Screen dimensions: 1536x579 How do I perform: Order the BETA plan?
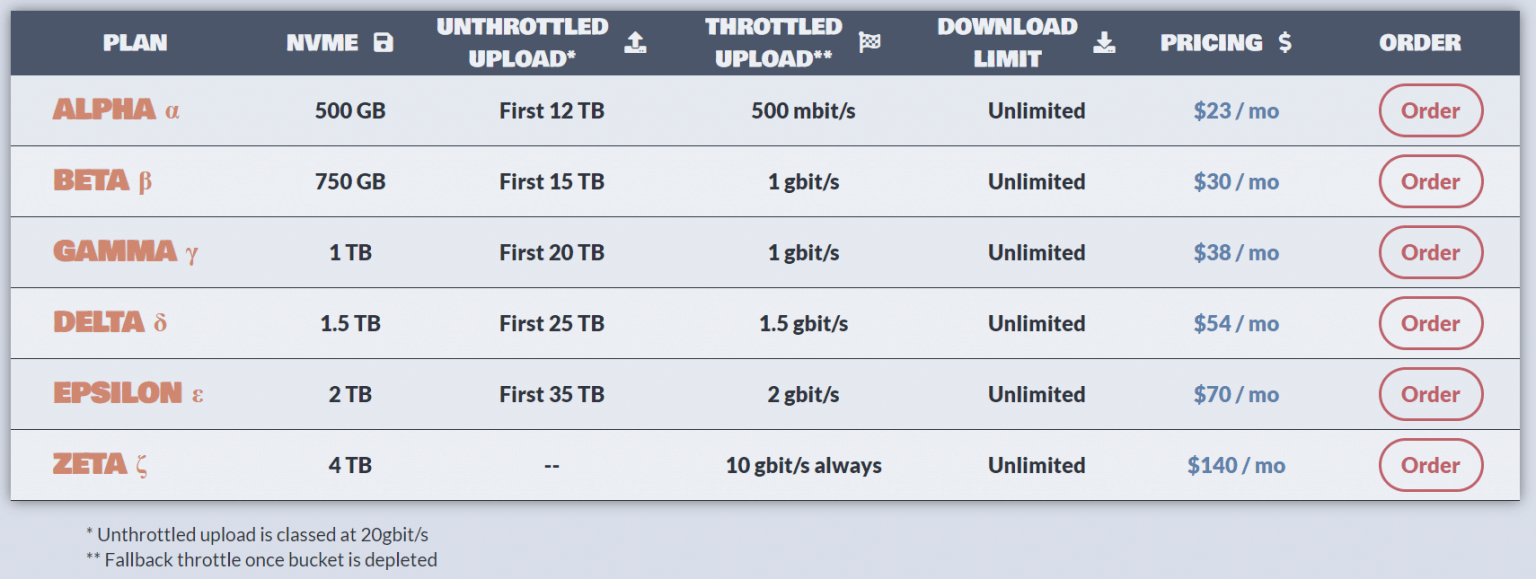click(1430, 181)
